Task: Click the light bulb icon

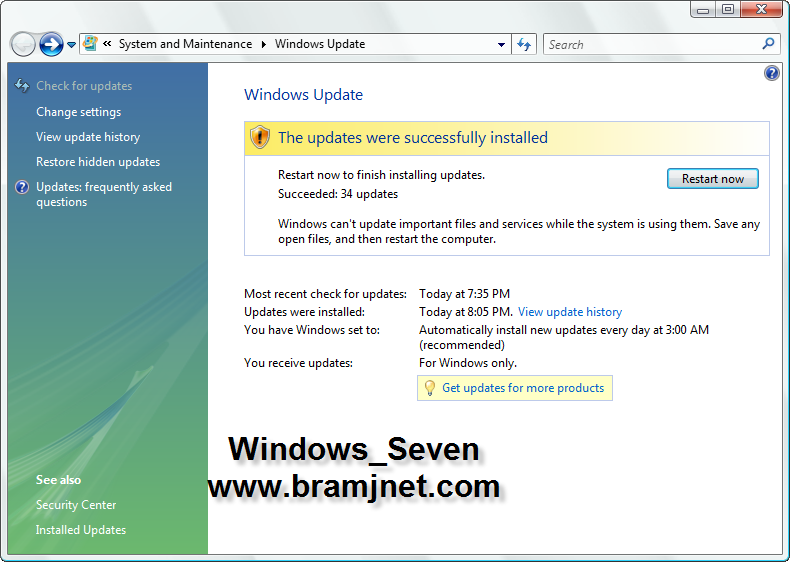Action: tap(430, 388)
